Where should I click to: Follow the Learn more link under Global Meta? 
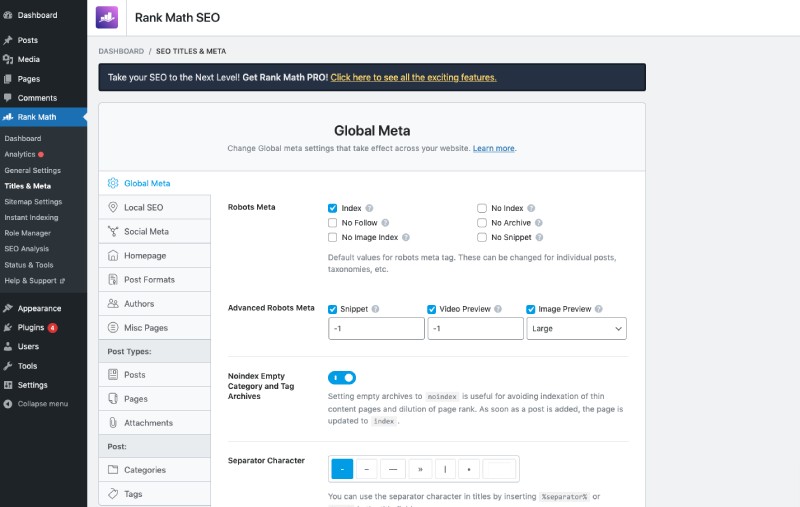(x=493, y=148)
